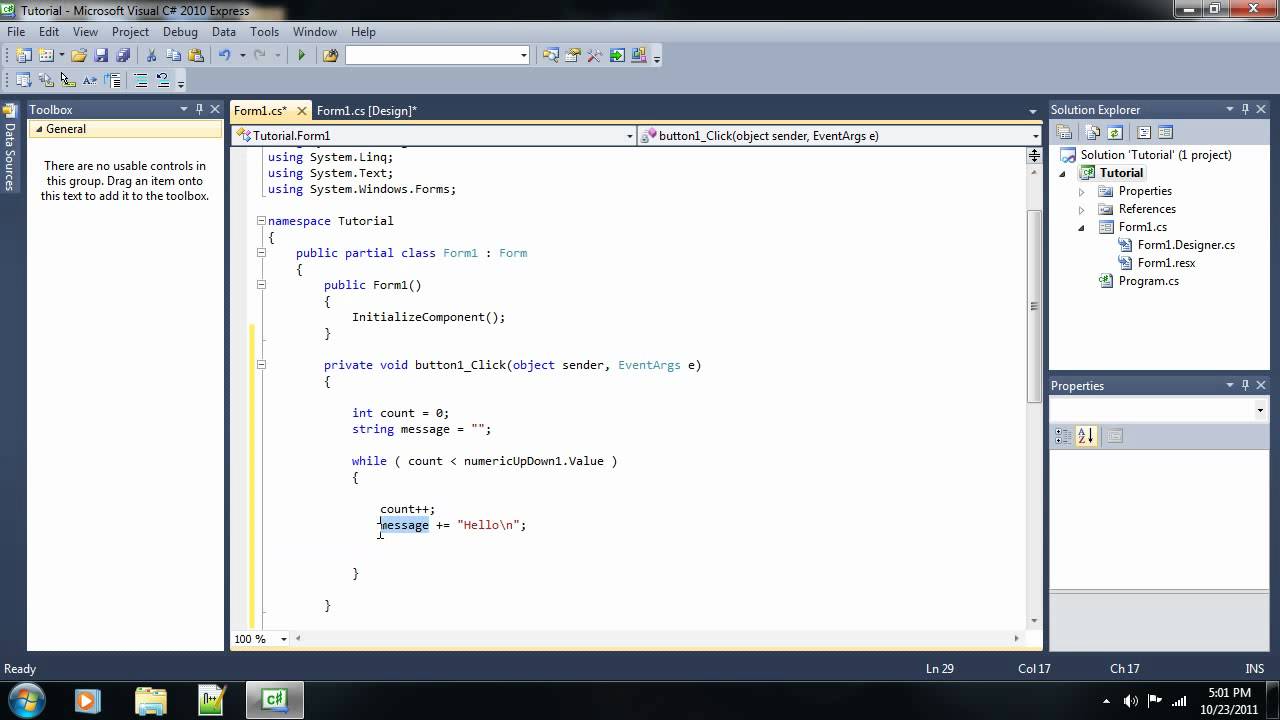Screen dimensions: 1280x720
Task: Open the Tools menu
Action: [264, 32]
